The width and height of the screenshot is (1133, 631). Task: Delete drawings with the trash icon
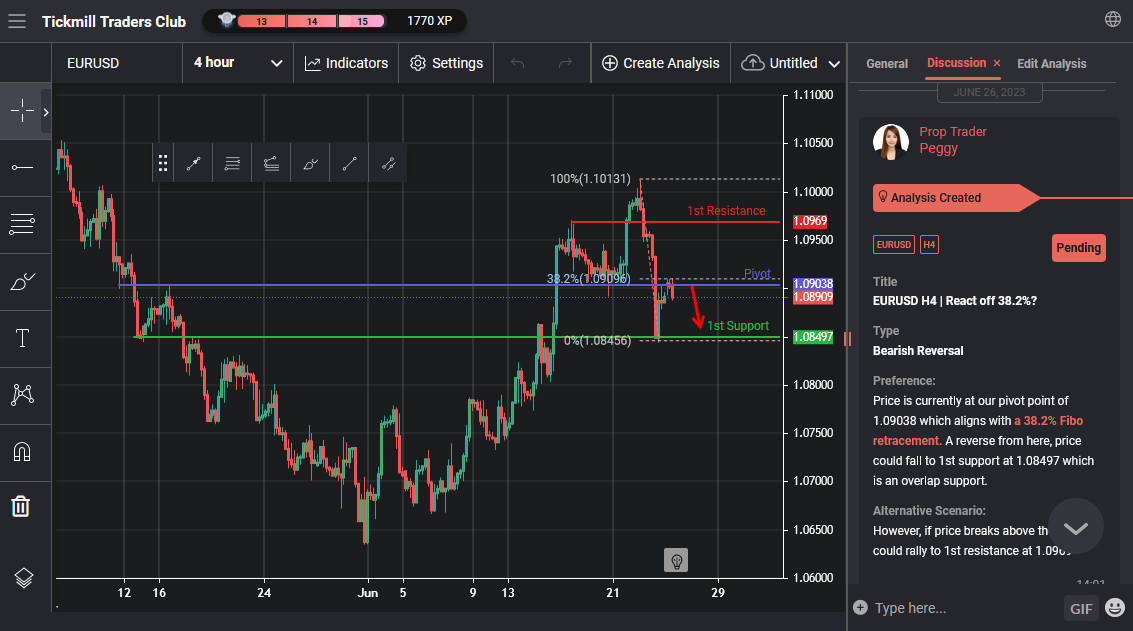(21, 507)
